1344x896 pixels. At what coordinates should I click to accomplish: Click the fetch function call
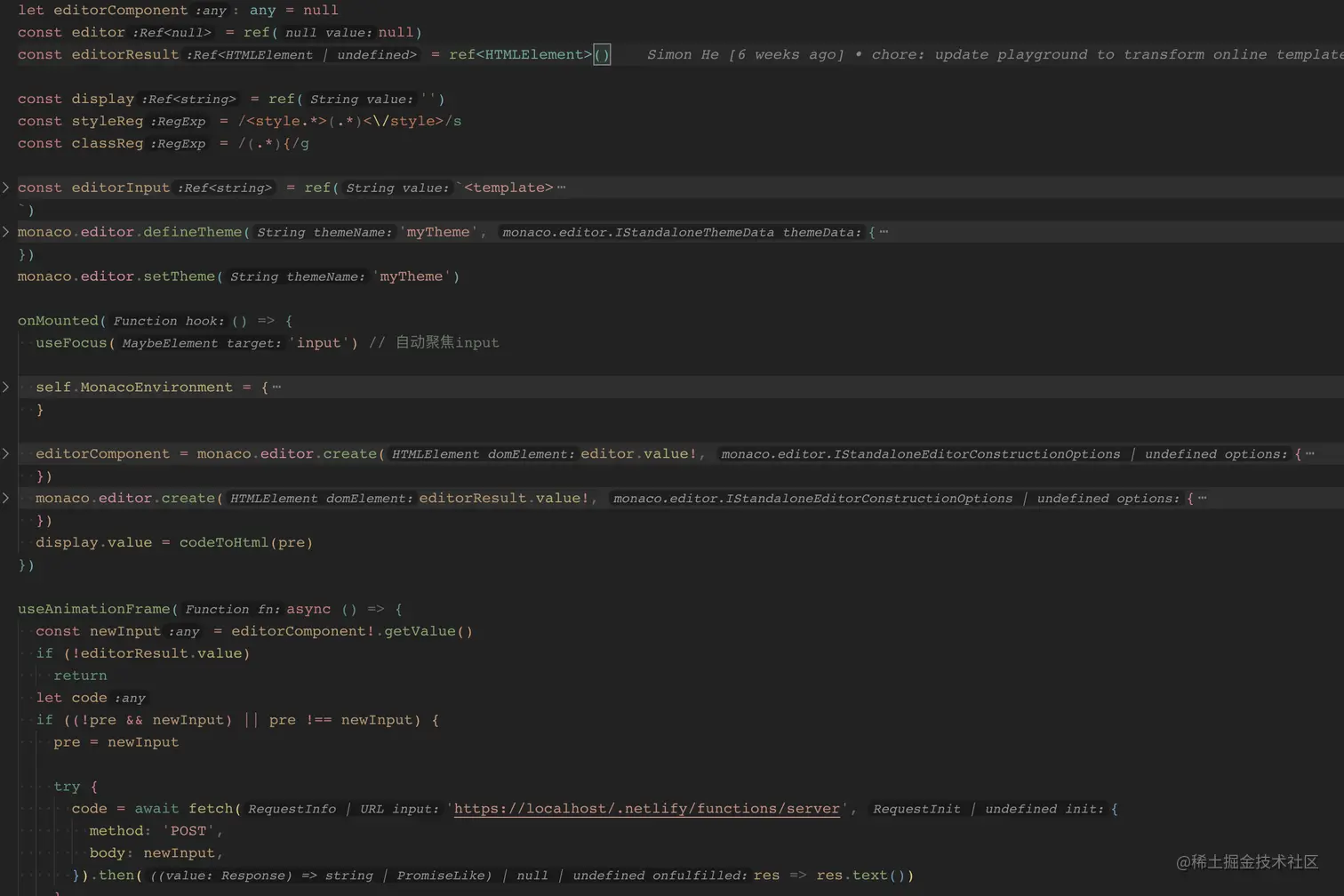click(211, 809)
